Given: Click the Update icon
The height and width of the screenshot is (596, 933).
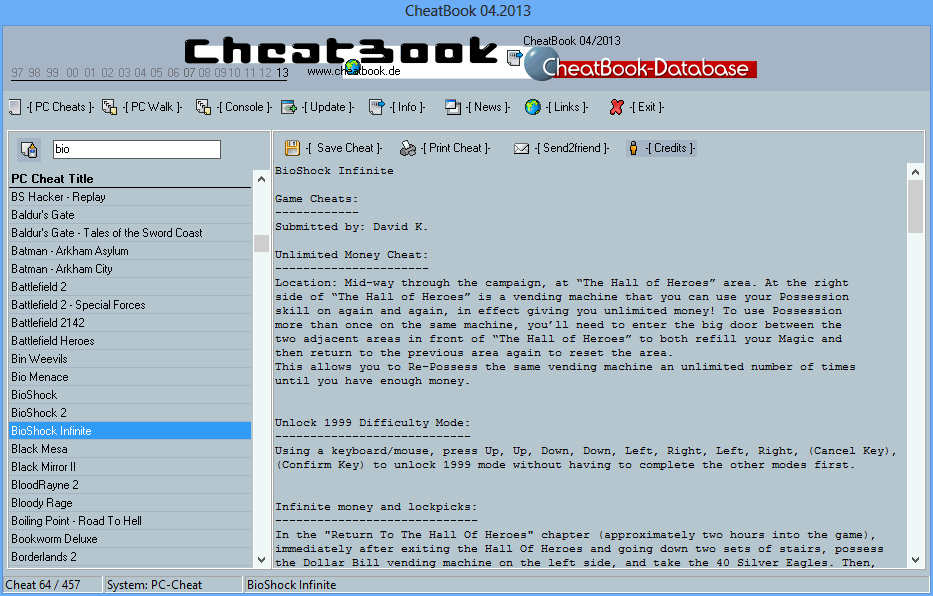Looking at the screenshot, I should point(289,107).
